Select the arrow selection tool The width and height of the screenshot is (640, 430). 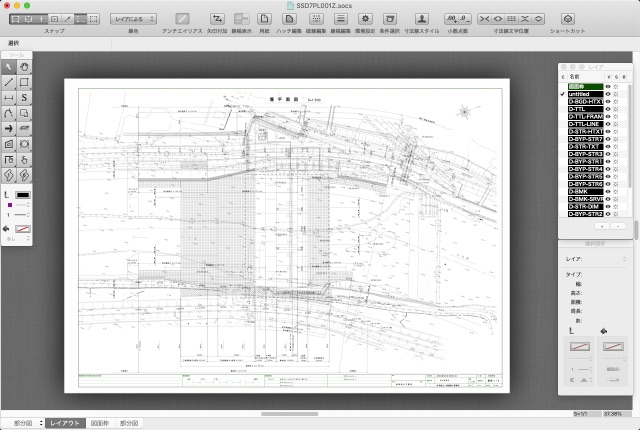point(9,67)
